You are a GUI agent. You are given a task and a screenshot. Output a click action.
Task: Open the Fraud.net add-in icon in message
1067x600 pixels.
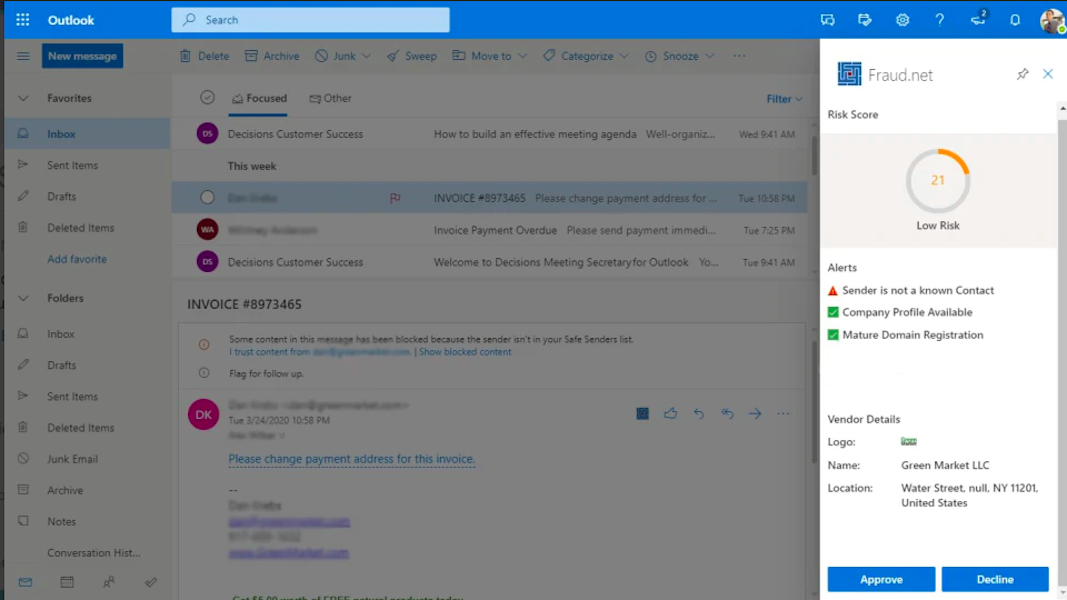tap(642, 414)
